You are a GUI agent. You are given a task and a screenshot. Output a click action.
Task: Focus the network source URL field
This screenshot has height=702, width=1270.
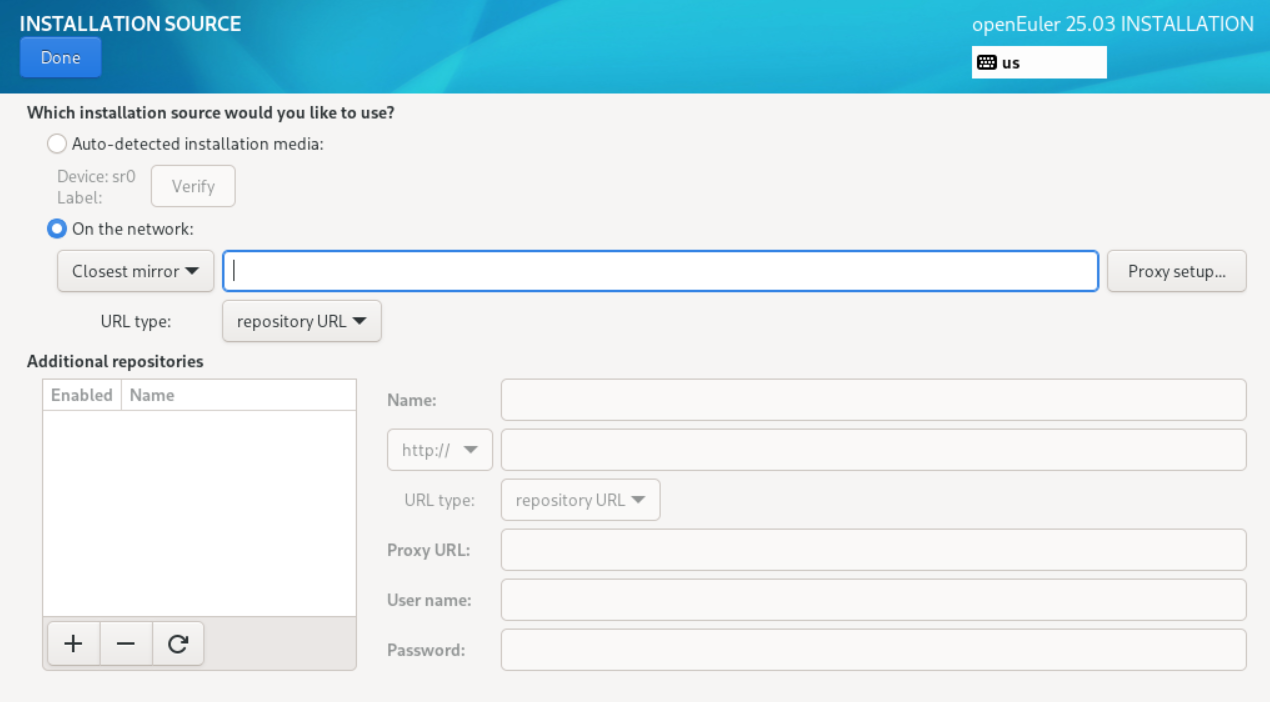tap(660, 271)
